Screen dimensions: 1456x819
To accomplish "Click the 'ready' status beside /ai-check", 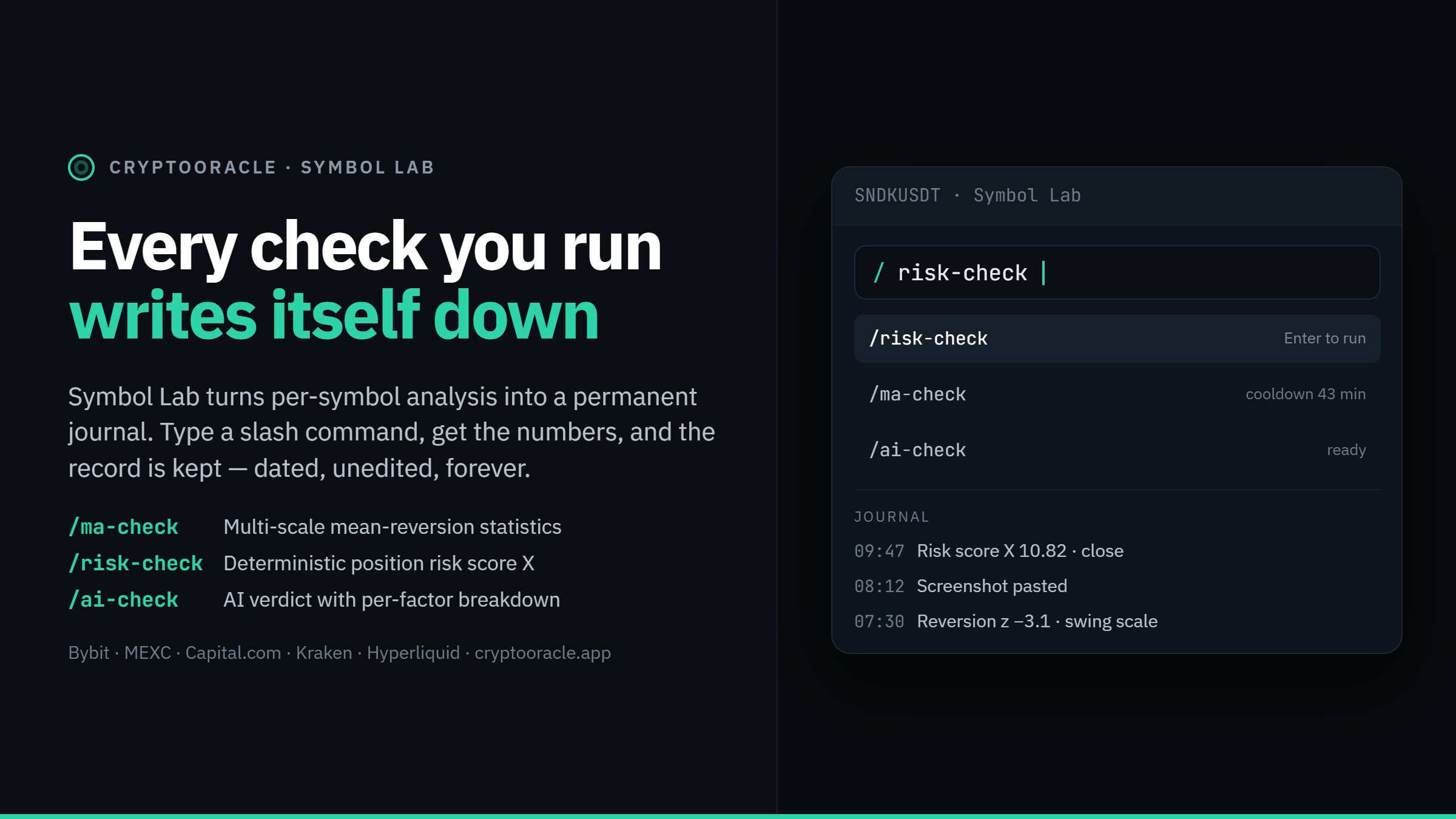I will click(x=1346, y=450).
